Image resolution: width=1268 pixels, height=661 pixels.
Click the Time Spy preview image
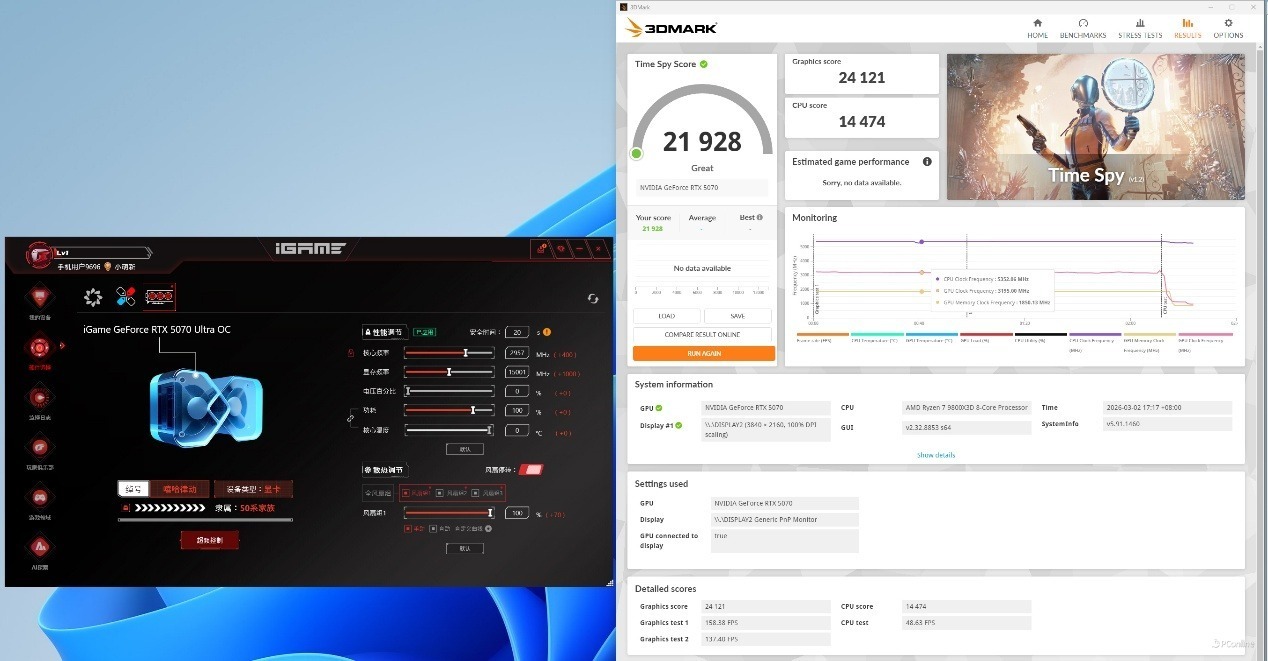coord(1095,127)
